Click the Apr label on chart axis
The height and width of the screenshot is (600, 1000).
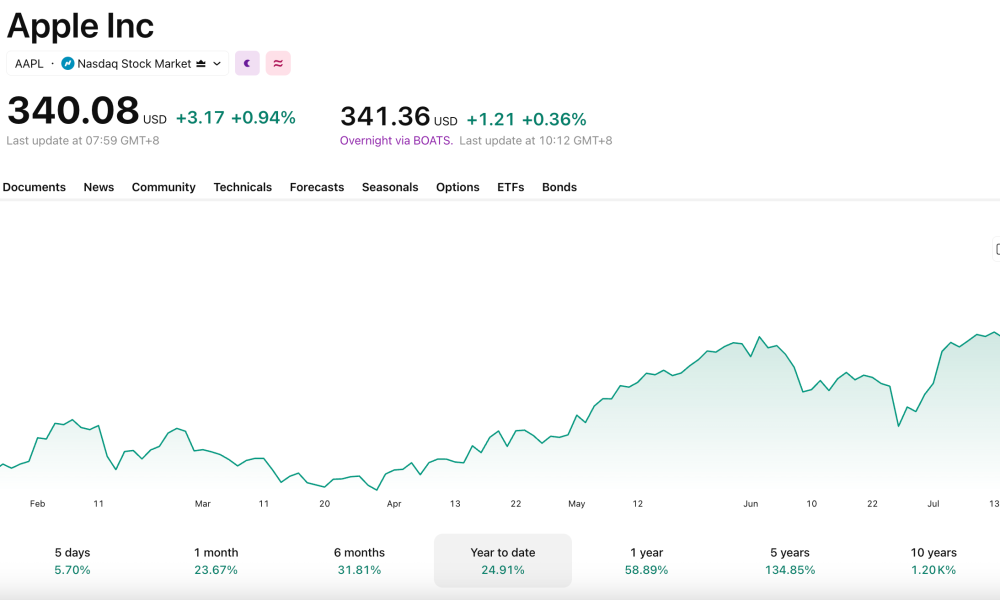coord(394,504)
